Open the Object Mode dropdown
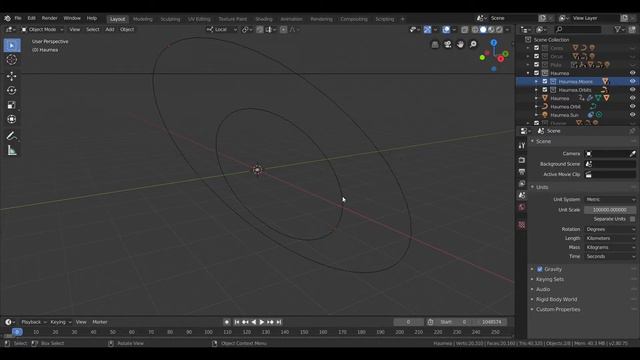Screen dimensions: 640x360 click(42, 30)
